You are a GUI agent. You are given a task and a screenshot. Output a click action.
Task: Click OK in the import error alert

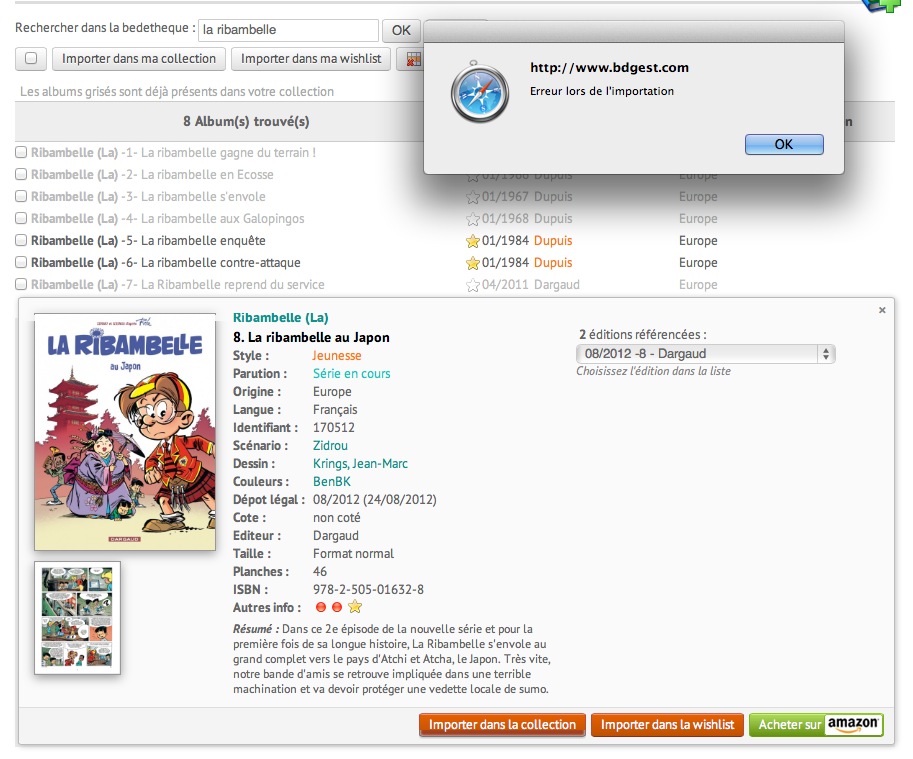[x=784, y=144]
